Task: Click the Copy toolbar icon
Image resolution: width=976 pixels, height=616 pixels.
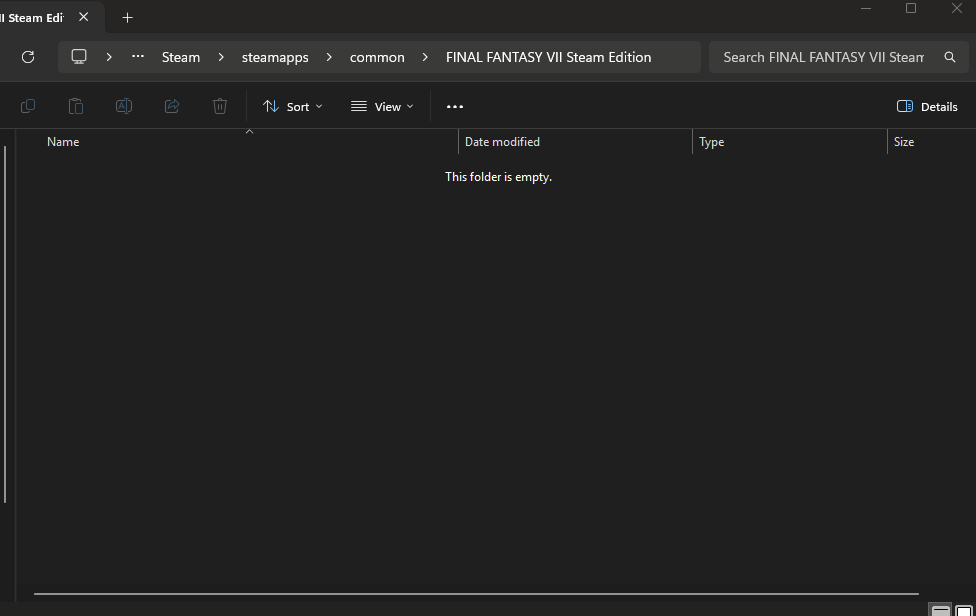Action: click(x=28, y=106)
